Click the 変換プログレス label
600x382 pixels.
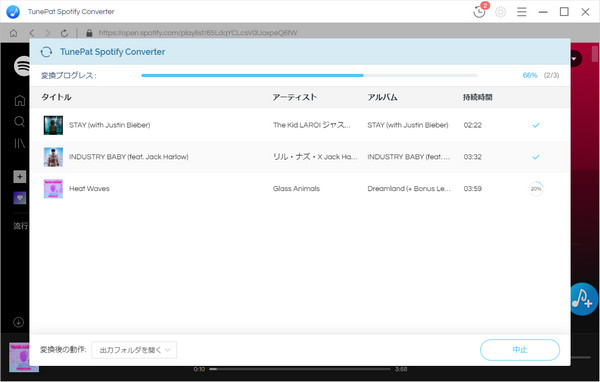coord(68,75)
